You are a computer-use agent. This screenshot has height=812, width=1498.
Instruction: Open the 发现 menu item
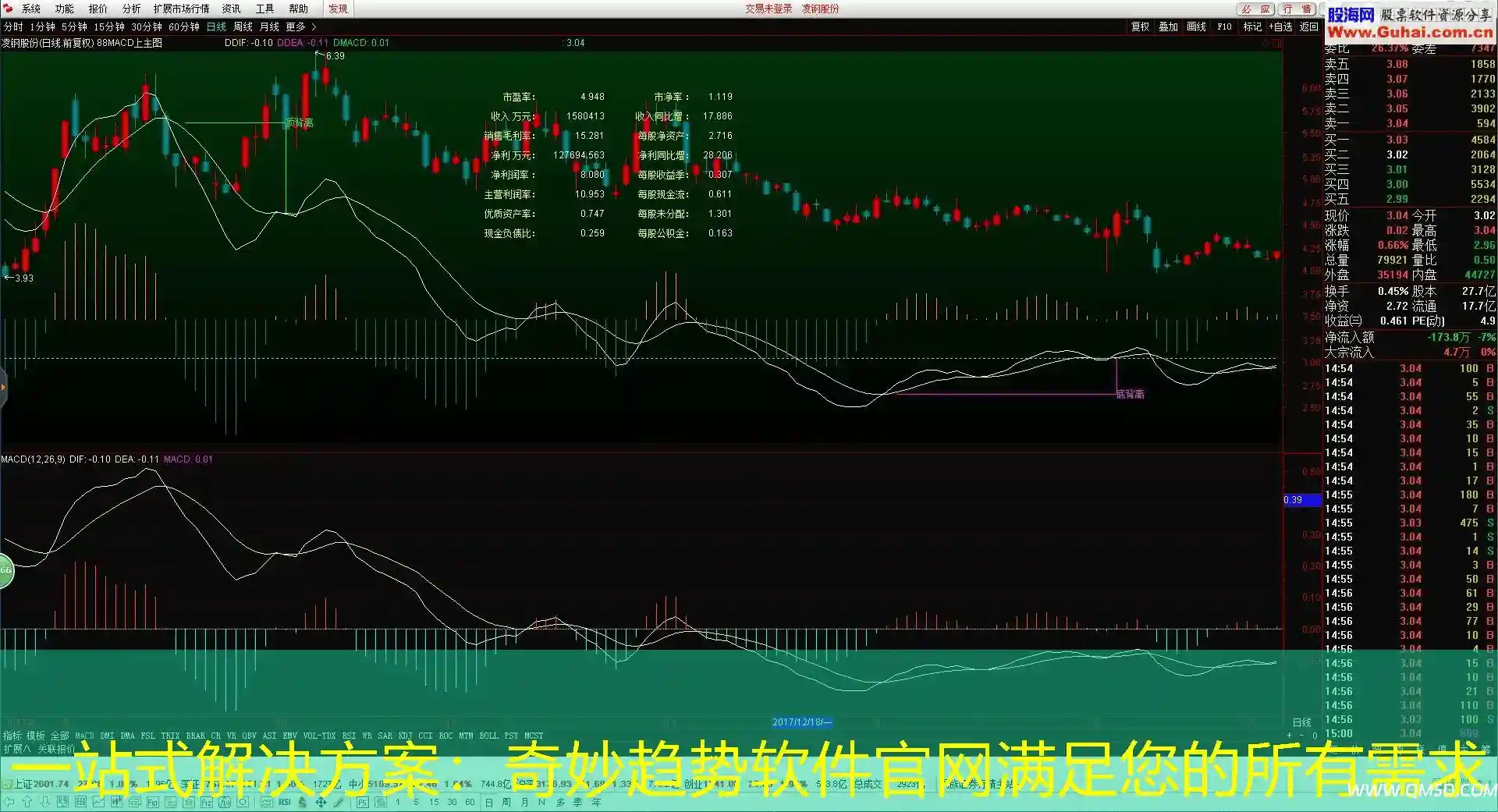point(338,9)
